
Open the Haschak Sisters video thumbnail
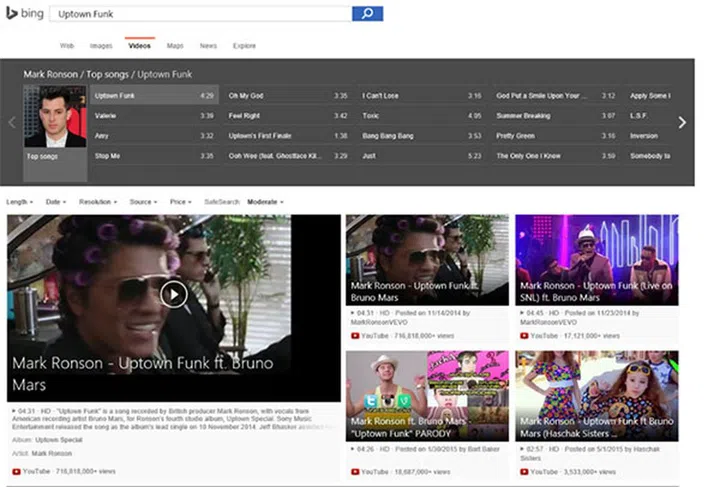click(596, 396)
